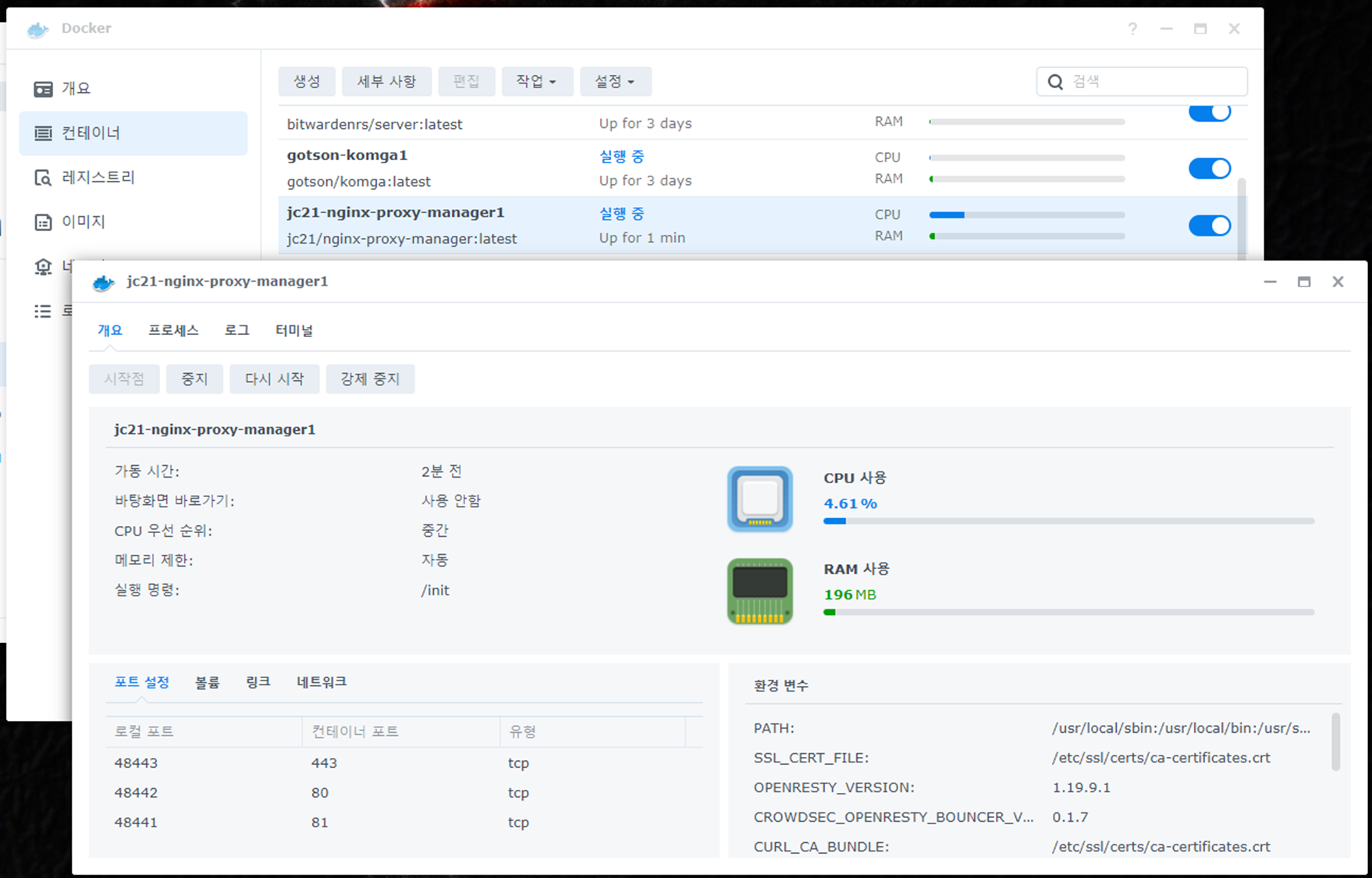Click the RAM memory chip icon in details window
The width and height of the screenshot is (1372, 878).
759,591
